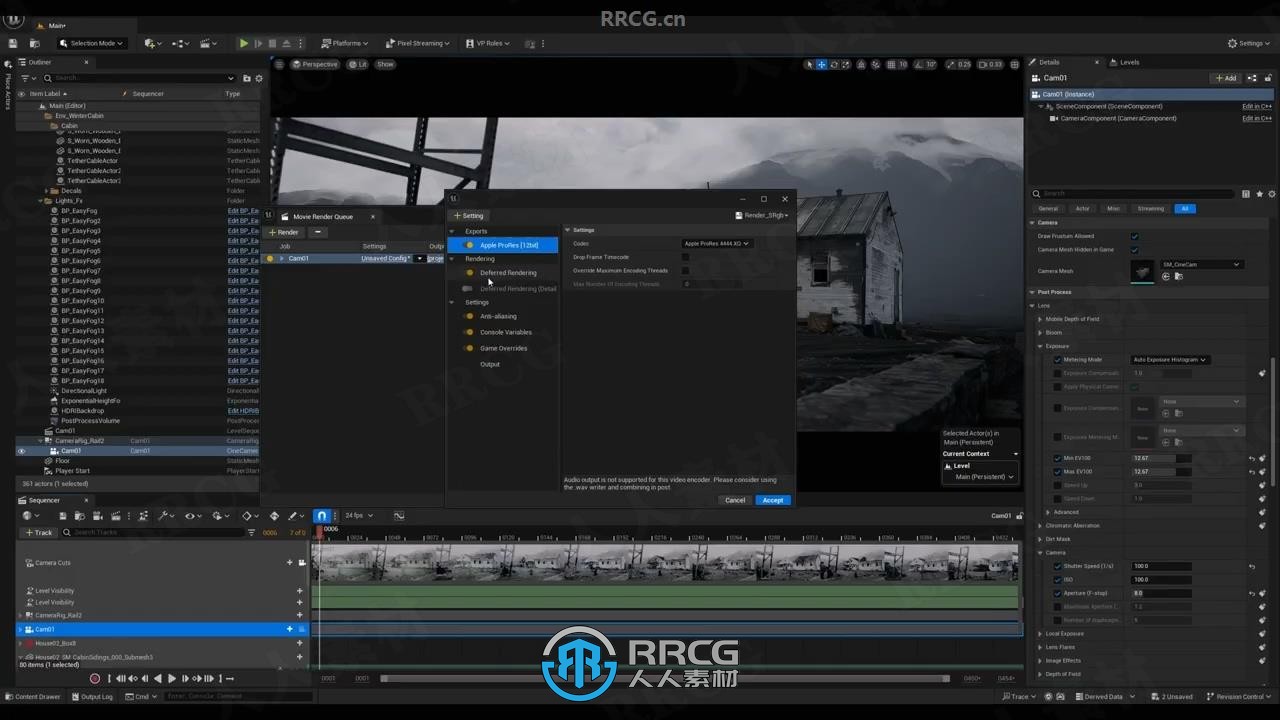Click + Add component button in Details

click(1226, 78)
